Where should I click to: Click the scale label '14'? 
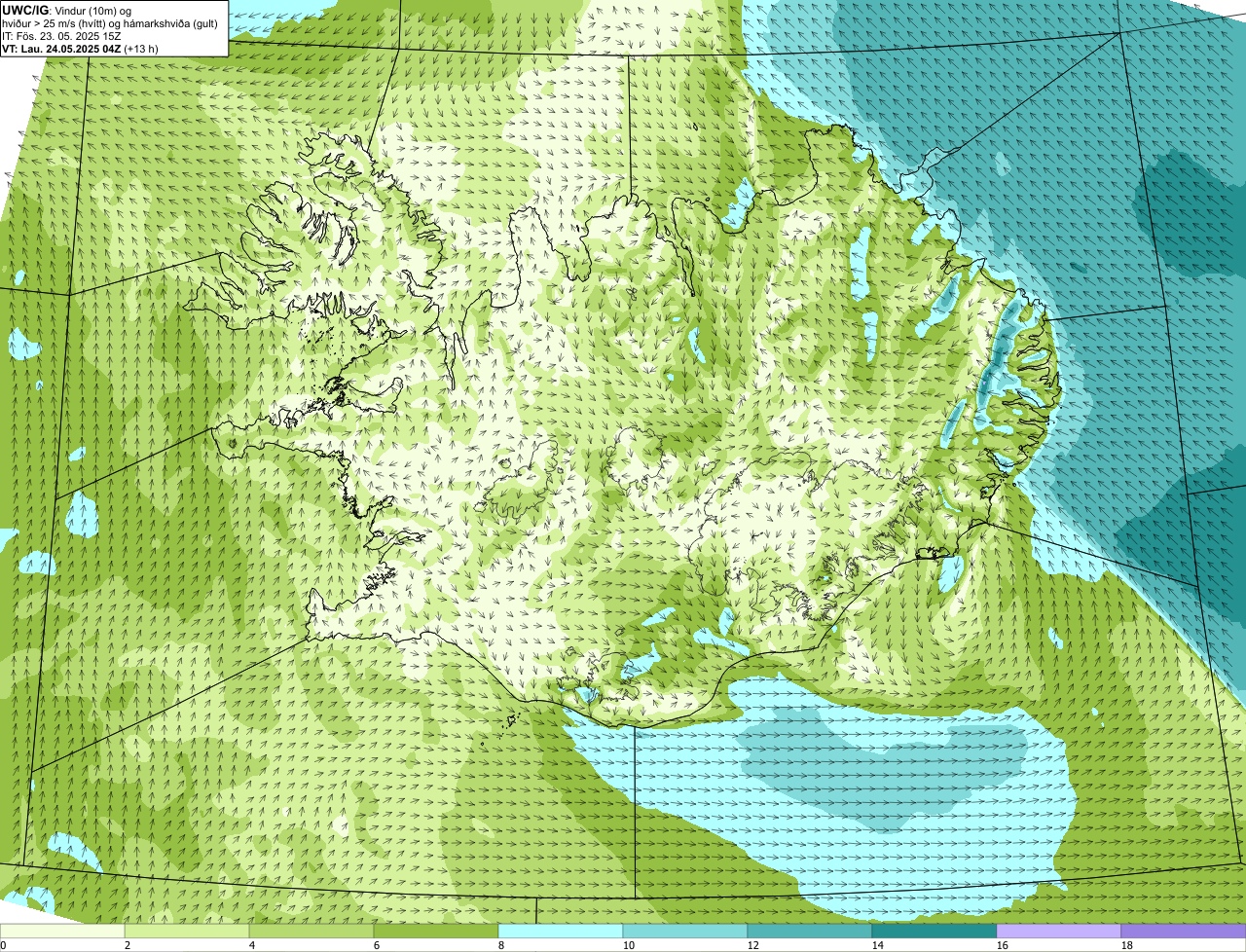878,945
